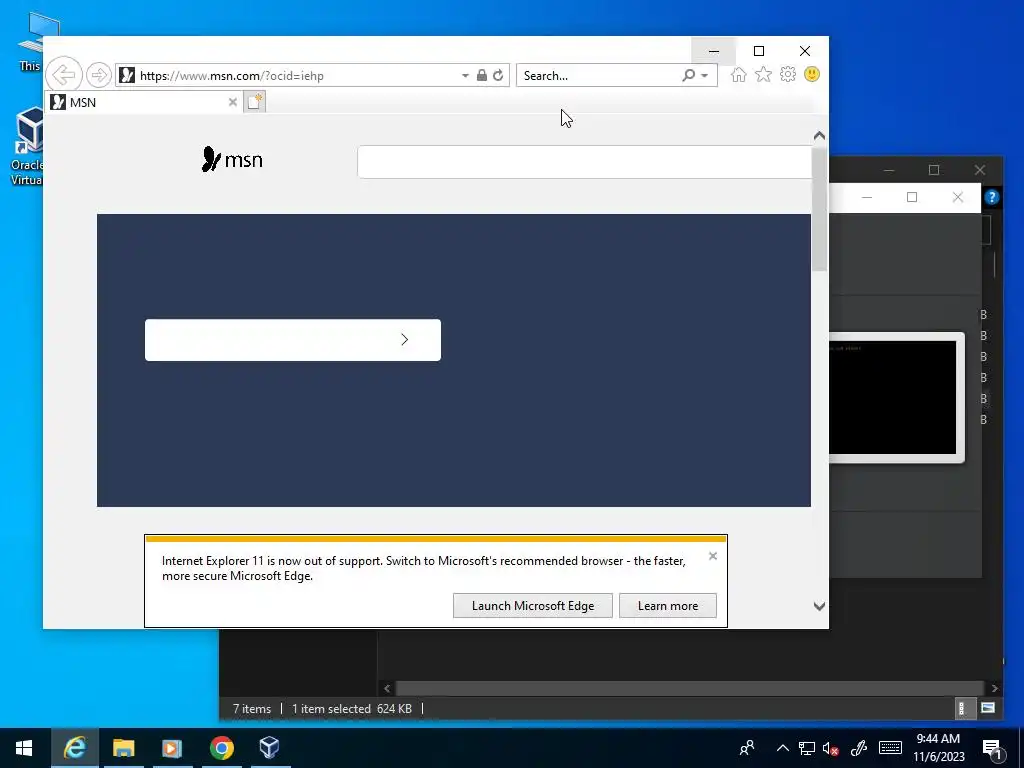Screen dimensions: 1024x768
Task: Click the page scroll down arrow
Action: tap(819, 606)
